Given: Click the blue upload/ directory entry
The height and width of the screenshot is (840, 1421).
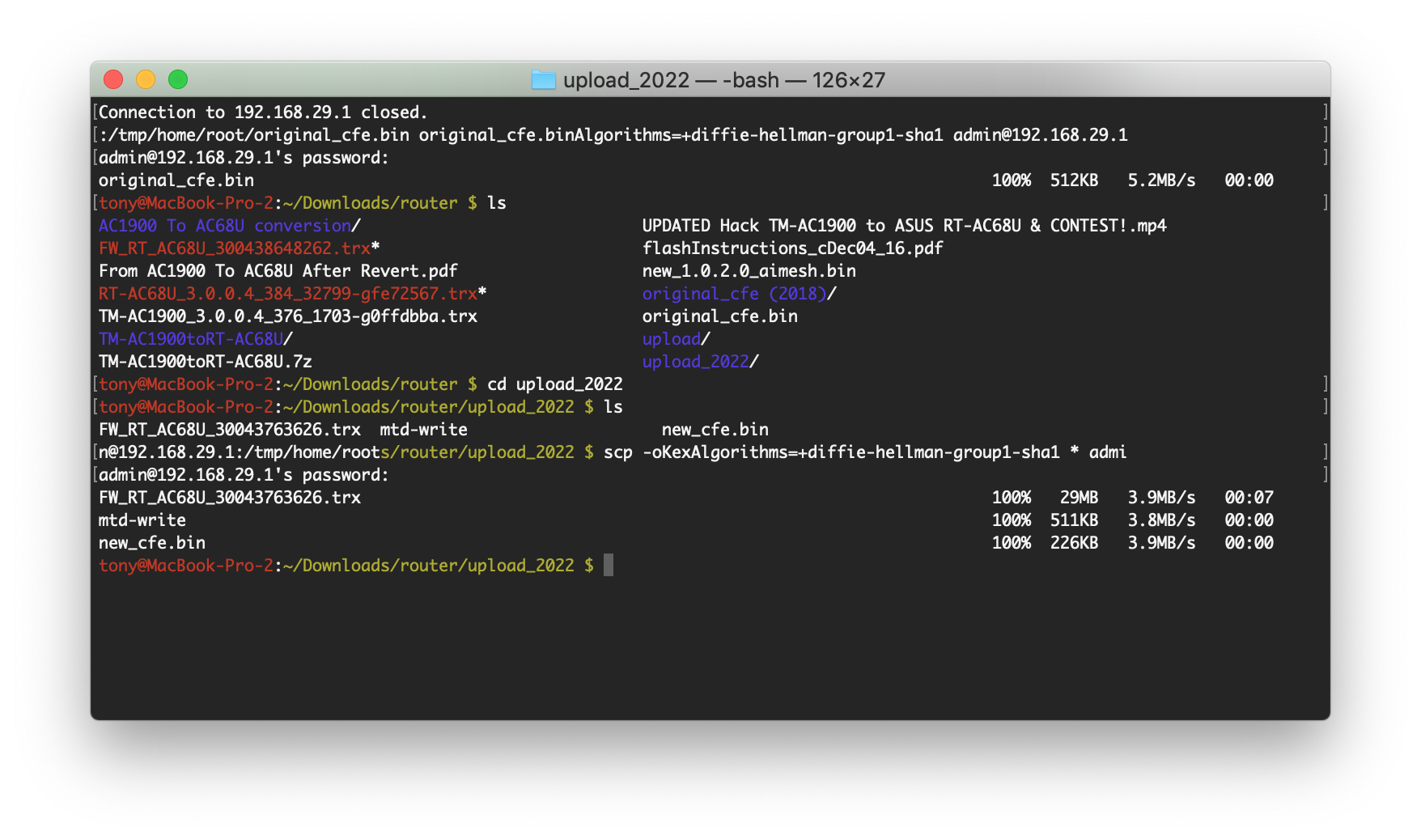Looking at the screenshot, I should tap(672, 339).
